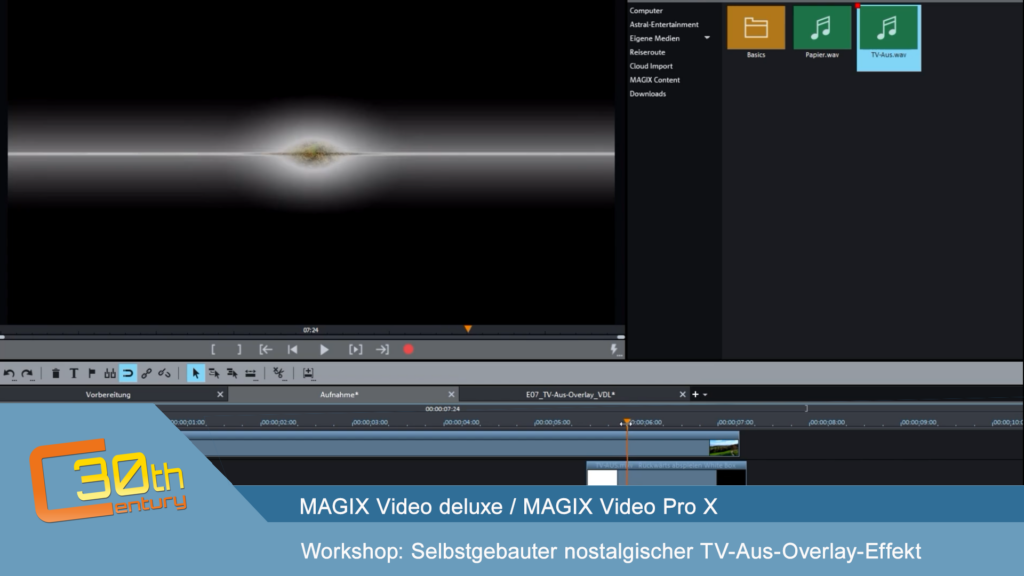The image size is (1024, 576).
Task: Switch to the Vorbereitung tab
Action: click(108, 394)
